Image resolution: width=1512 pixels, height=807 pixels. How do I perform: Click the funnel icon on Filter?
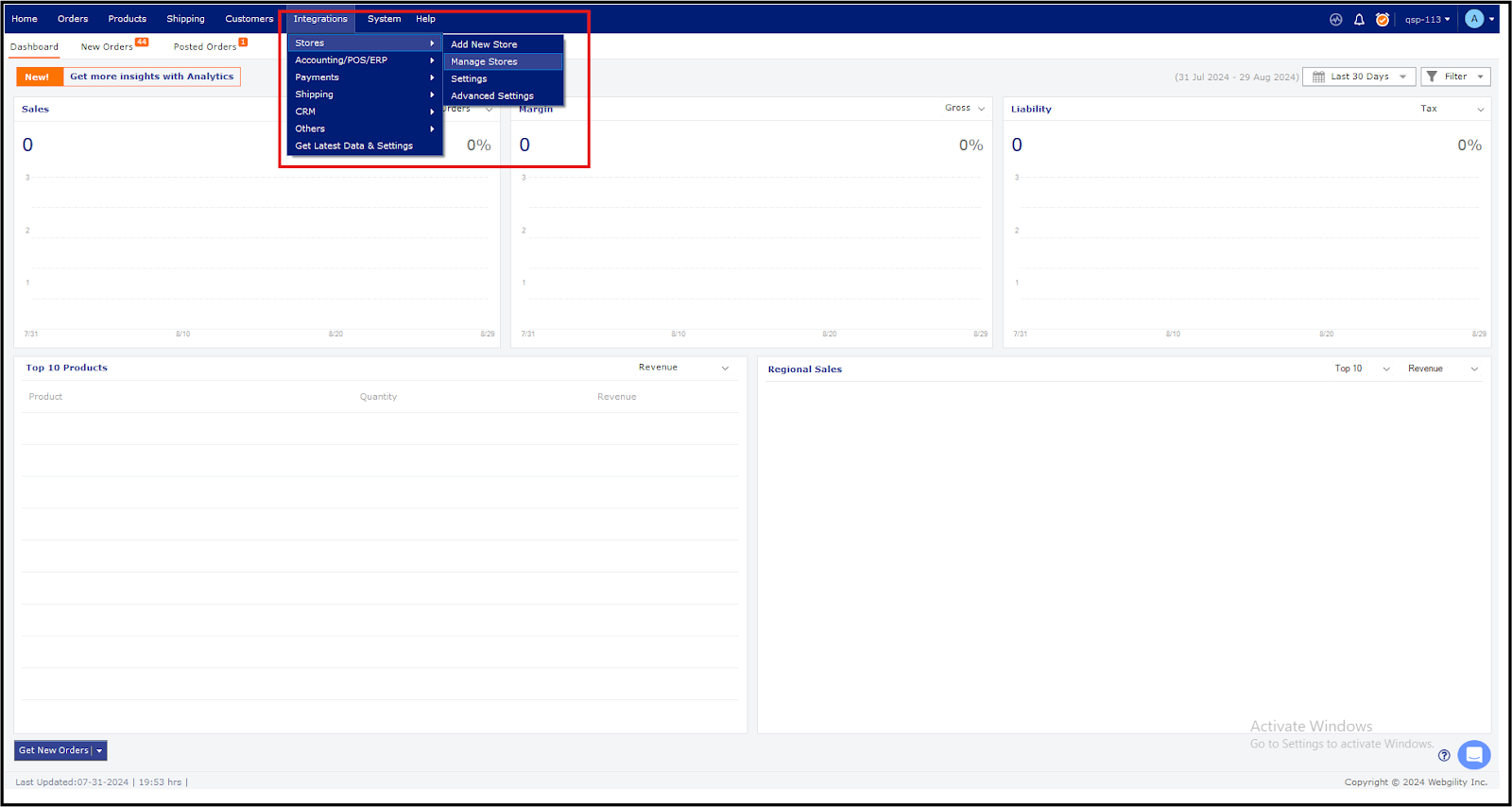click(x=1432, y=77)
